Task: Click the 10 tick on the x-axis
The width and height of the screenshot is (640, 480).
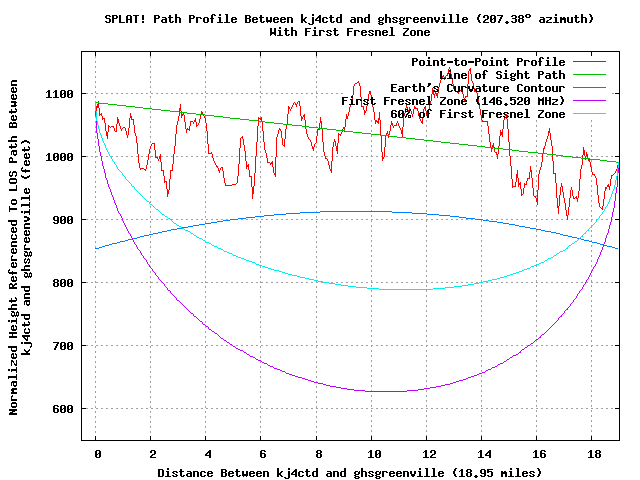Action: 373,453
